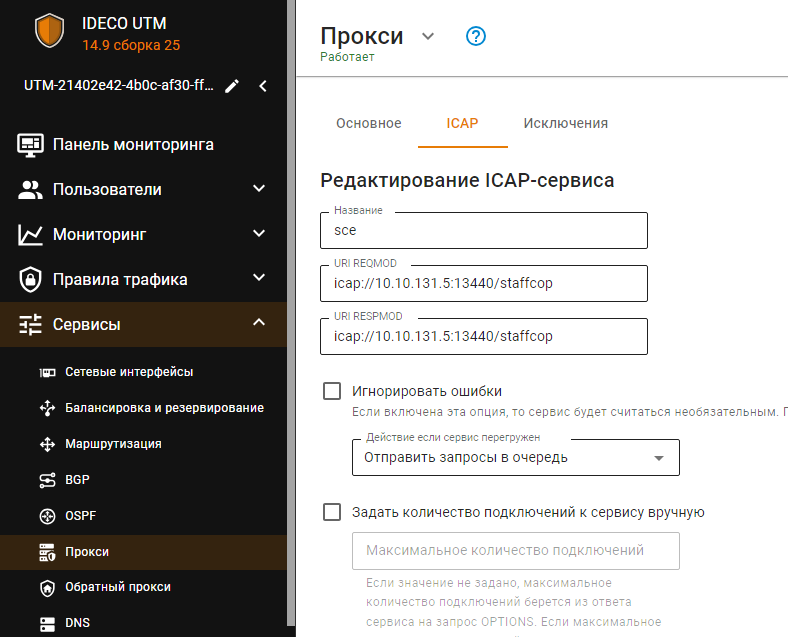788x637 pixels.
Task: Click the URI REQMOD input field
Action: click(x=484, y=283)
